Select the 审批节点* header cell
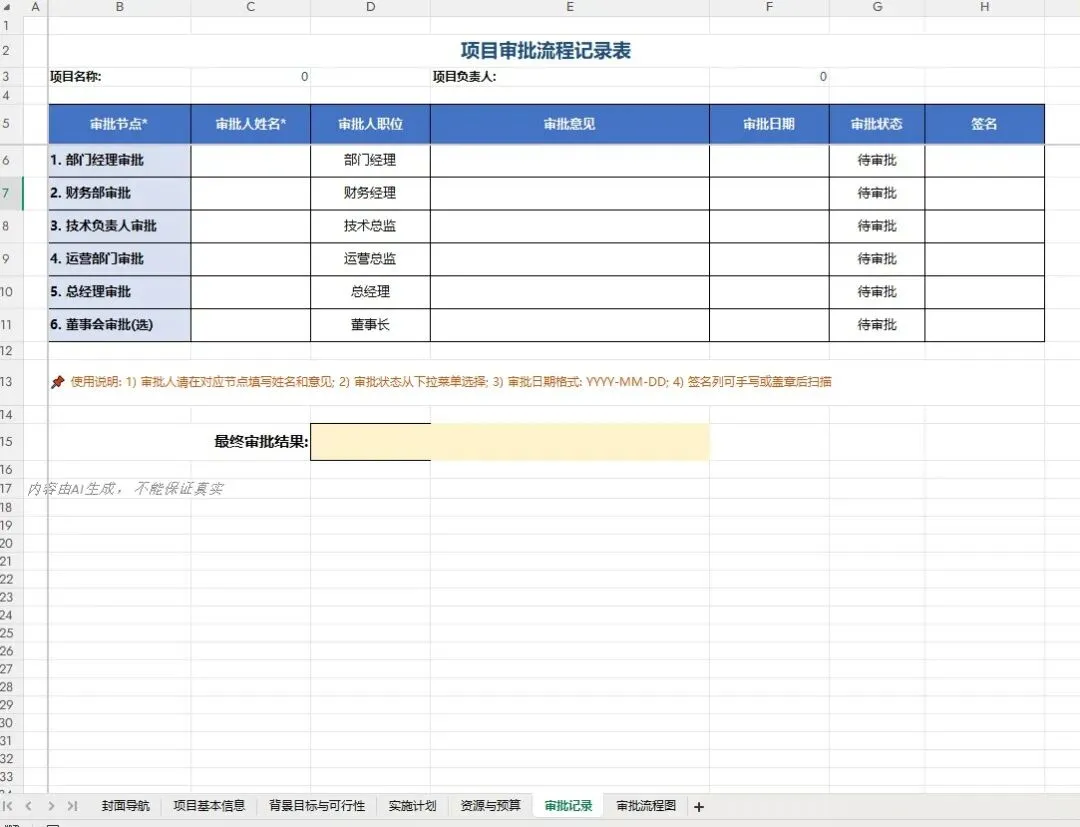 pos(119,124)
